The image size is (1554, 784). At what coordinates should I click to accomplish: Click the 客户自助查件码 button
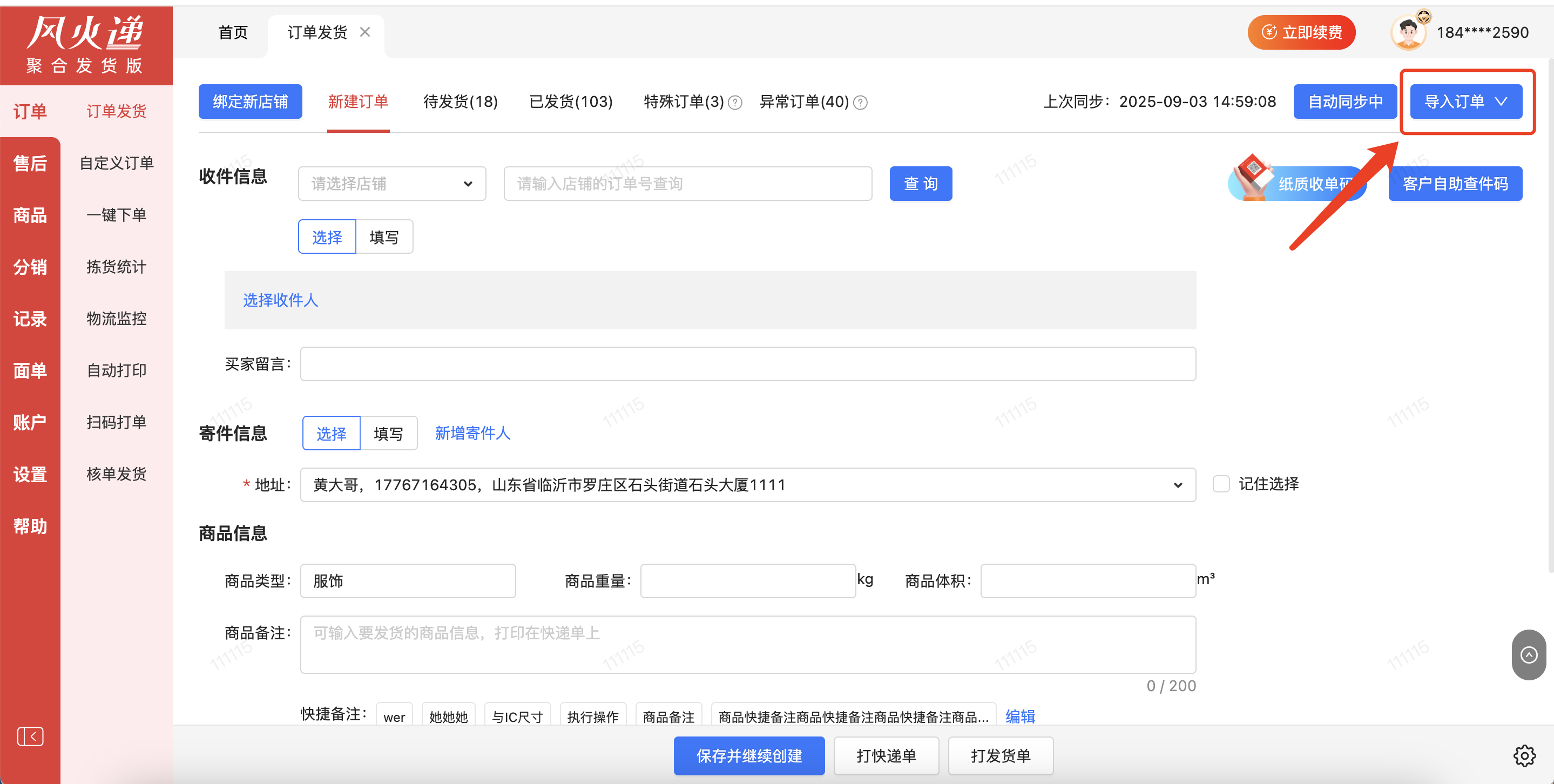tap(1455, 184)
